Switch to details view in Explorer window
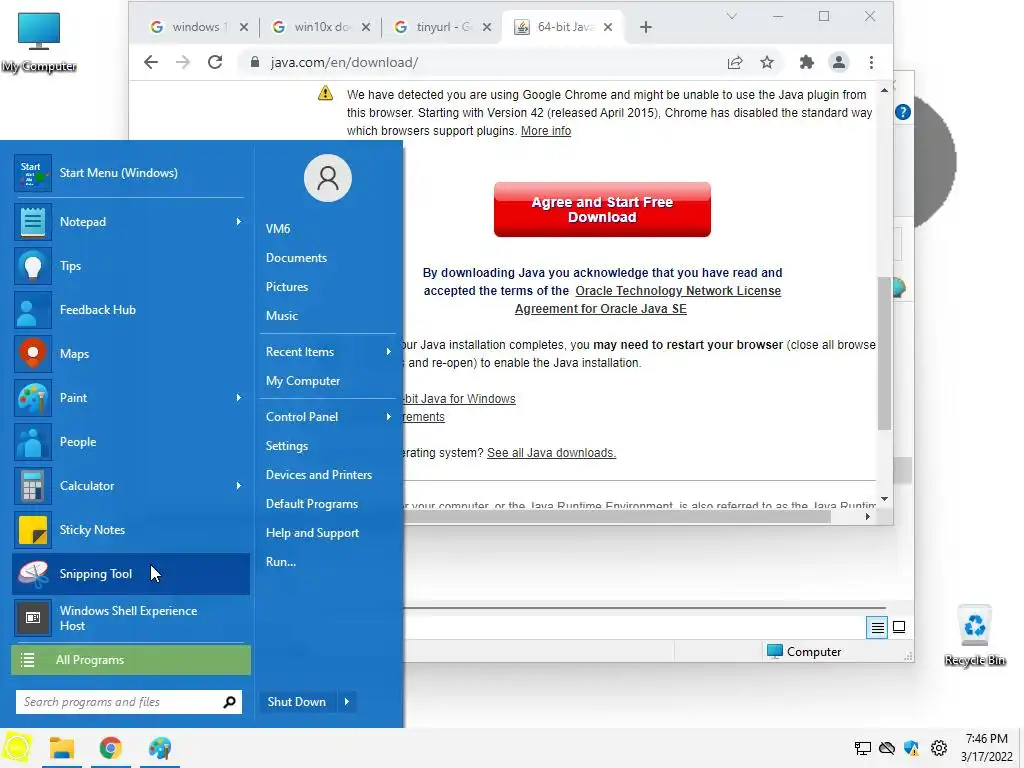The height and width of the screenshot is (768, 1024). coord(877,628)
